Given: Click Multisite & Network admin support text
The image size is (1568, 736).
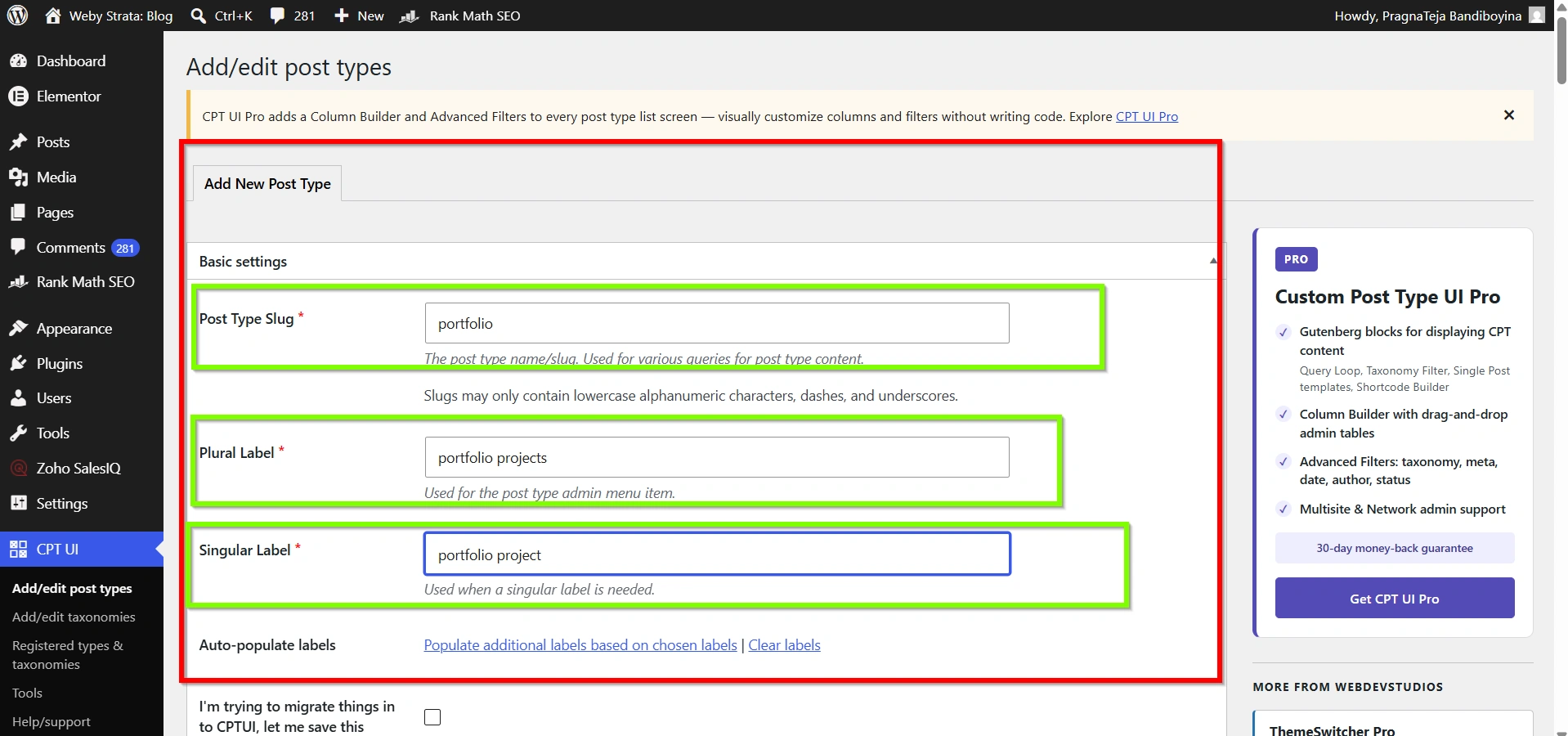Looking at the screenshot, I should click(x=1402, y=509).
